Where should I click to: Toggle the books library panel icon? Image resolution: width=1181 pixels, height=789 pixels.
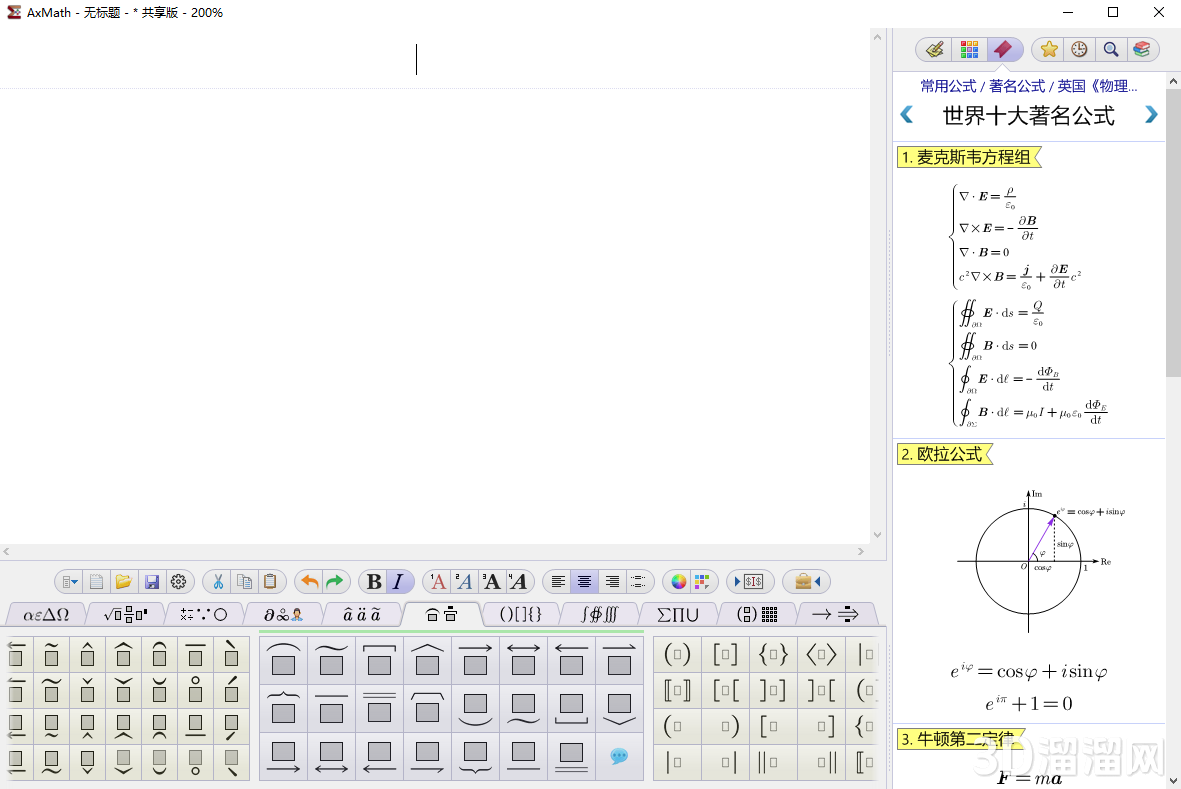(x=1142, y=49)
